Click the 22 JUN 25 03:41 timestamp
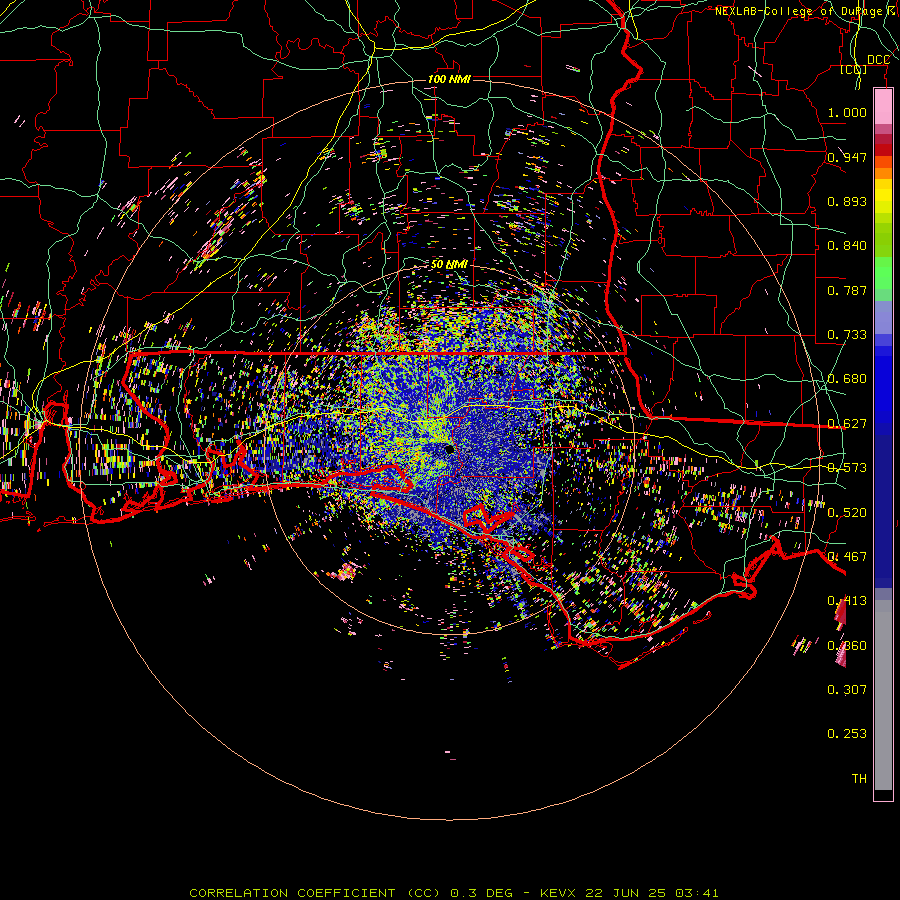Viewport: 900px width, 900px height. (x=651, y=893)
